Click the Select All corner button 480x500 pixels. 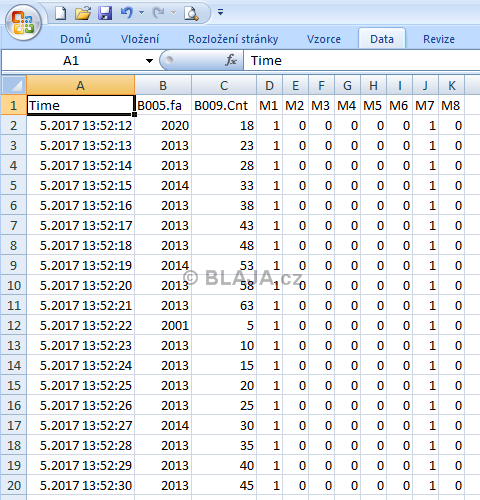(14, 85)
